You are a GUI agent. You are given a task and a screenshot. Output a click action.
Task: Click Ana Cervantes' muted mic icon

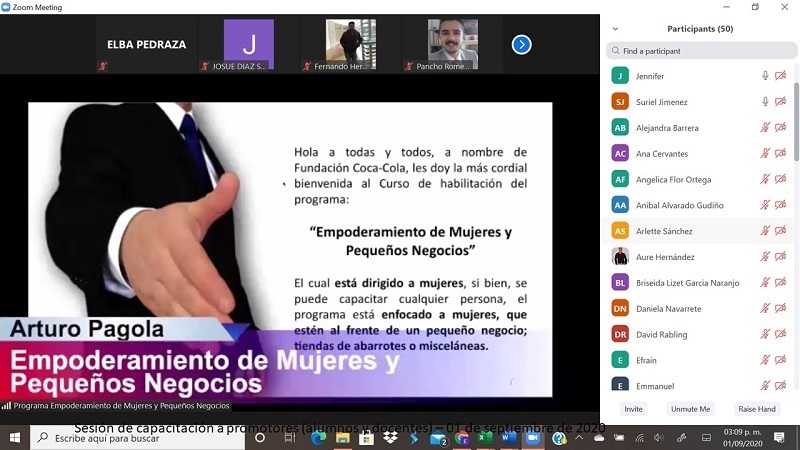click(x=765, y=153)
